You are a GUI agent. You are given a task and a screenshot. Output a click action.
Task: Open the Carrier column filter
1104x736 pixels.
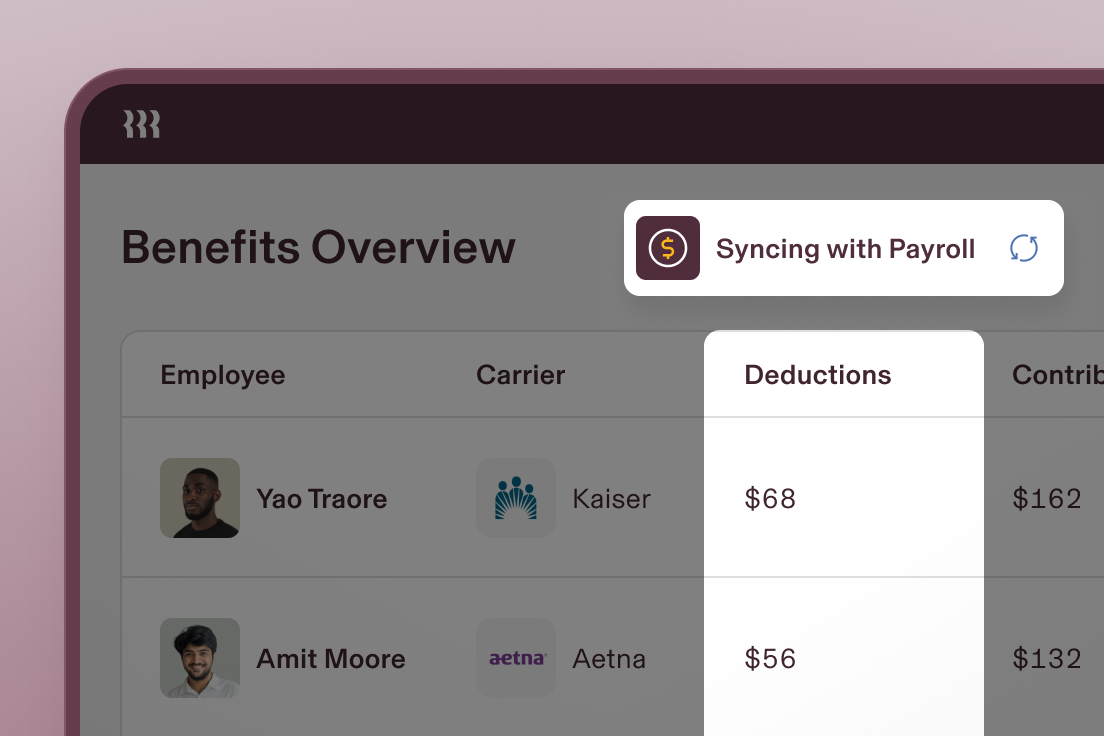pyautogui.click(x=520, y=374)
